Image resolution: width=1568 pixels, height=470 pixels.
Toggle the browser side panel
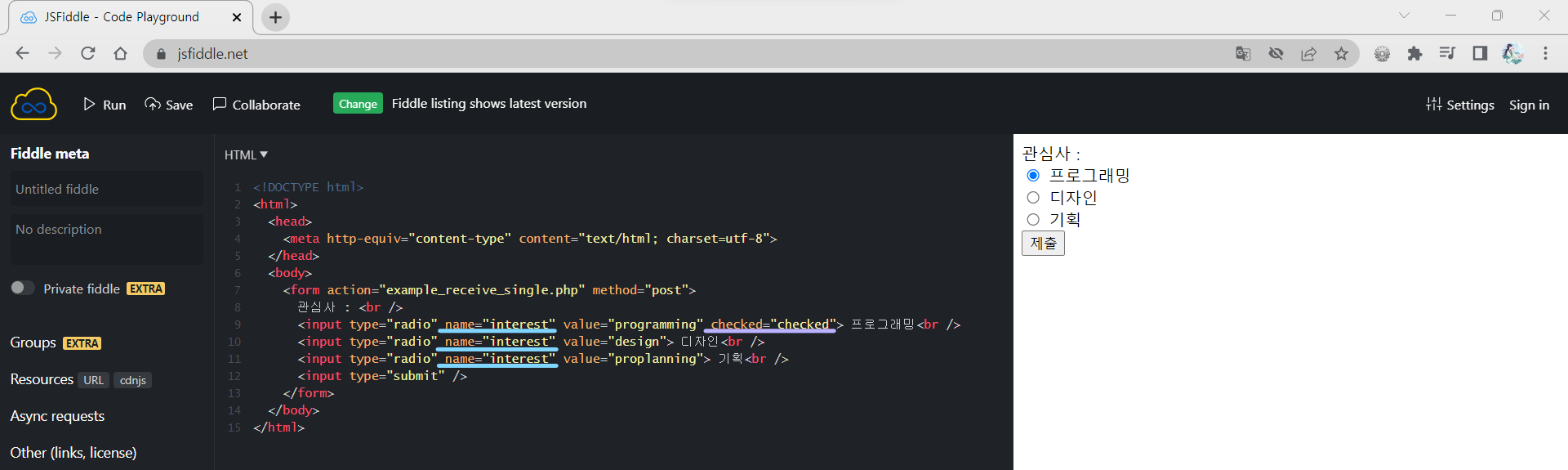1480,54
